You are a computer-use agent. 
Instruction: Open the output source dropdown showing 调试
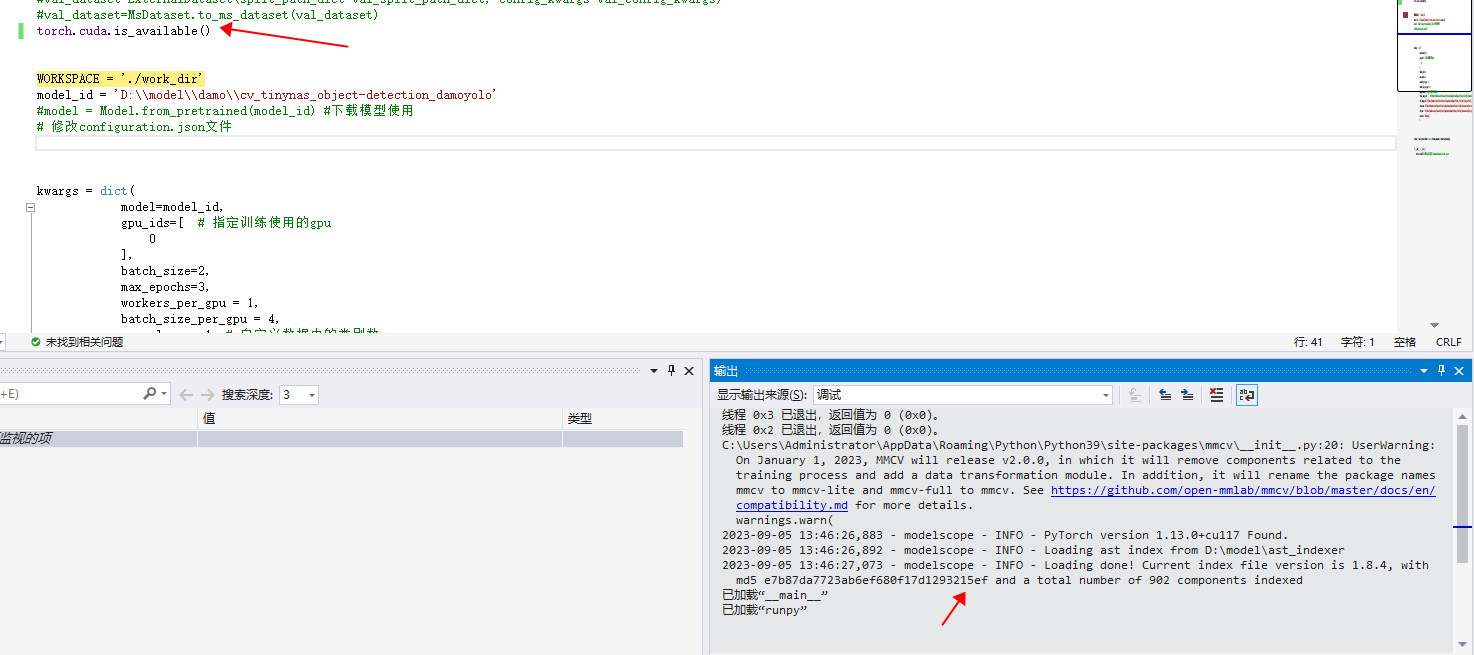tap(962, 395)
